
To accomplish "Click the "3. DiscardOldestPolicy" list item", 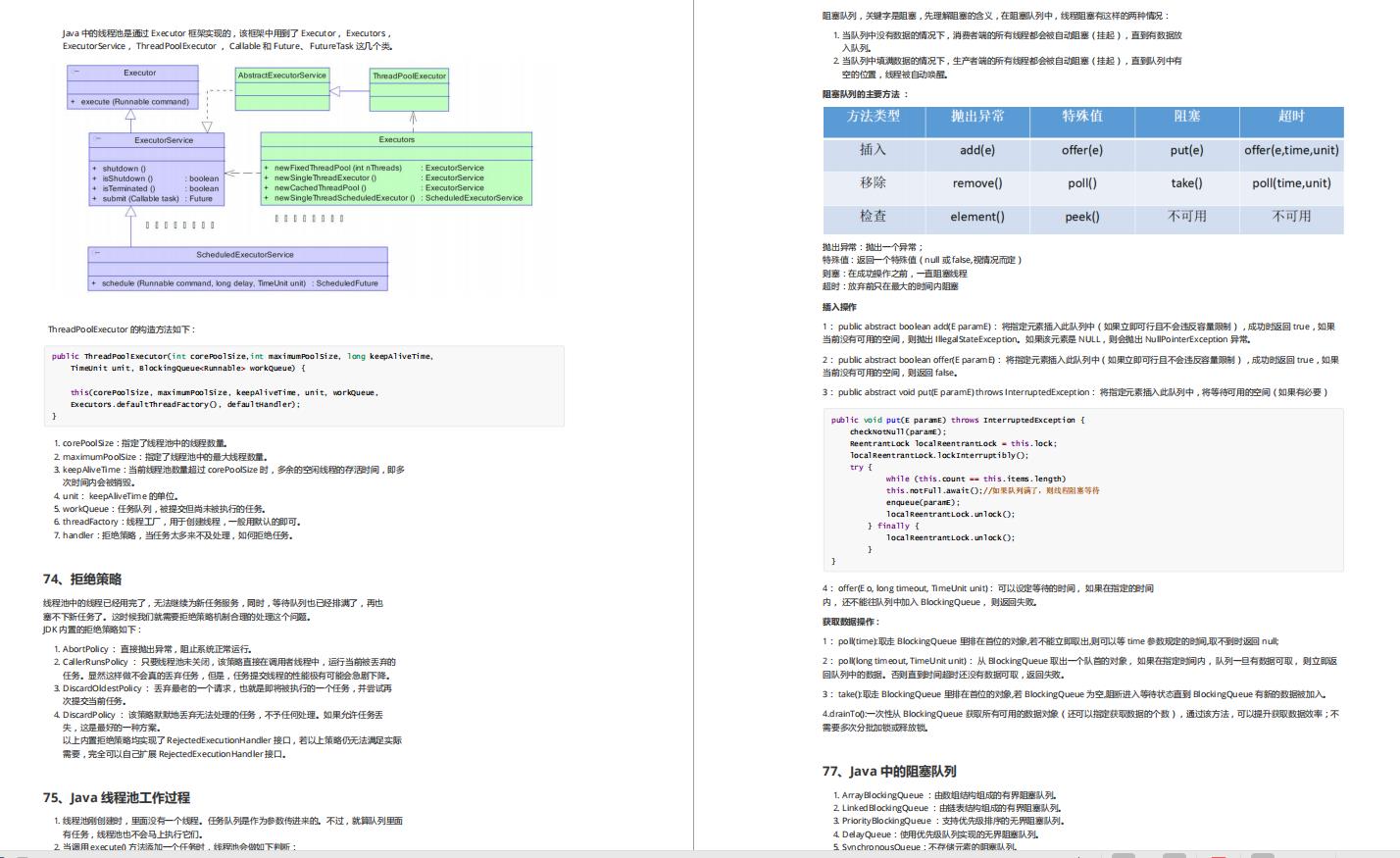I will point(223,694).
